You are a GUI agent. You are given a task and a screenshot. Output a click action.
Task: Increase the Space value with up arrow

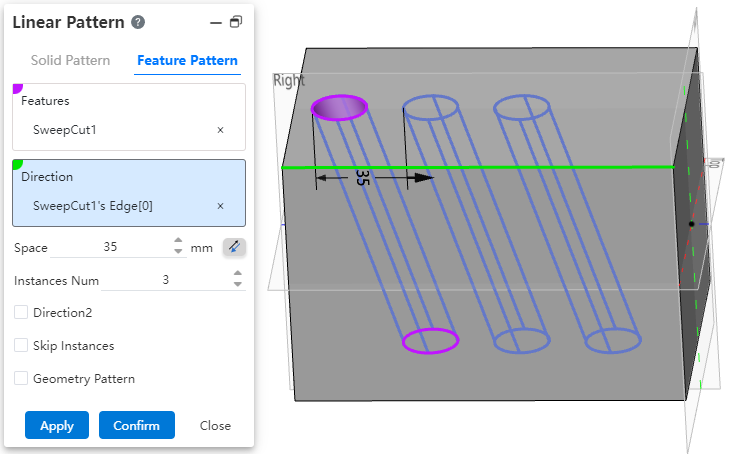pos(178,241)
